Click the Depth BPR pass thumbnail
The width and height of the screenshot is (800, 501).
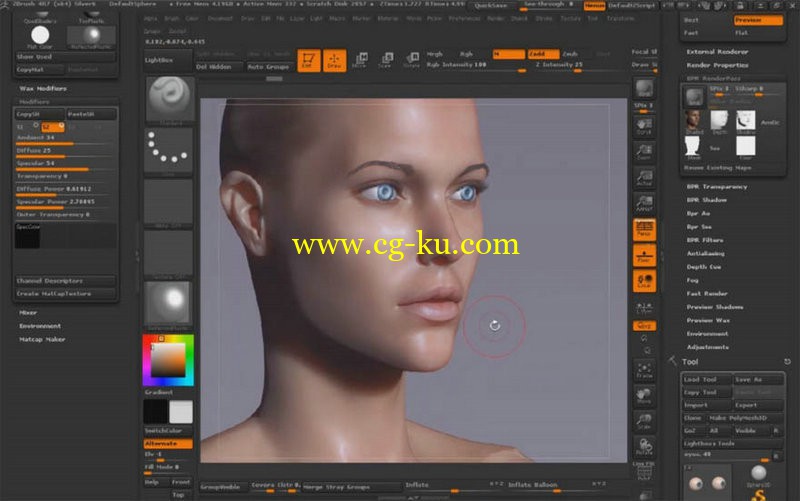pos(719,122)
